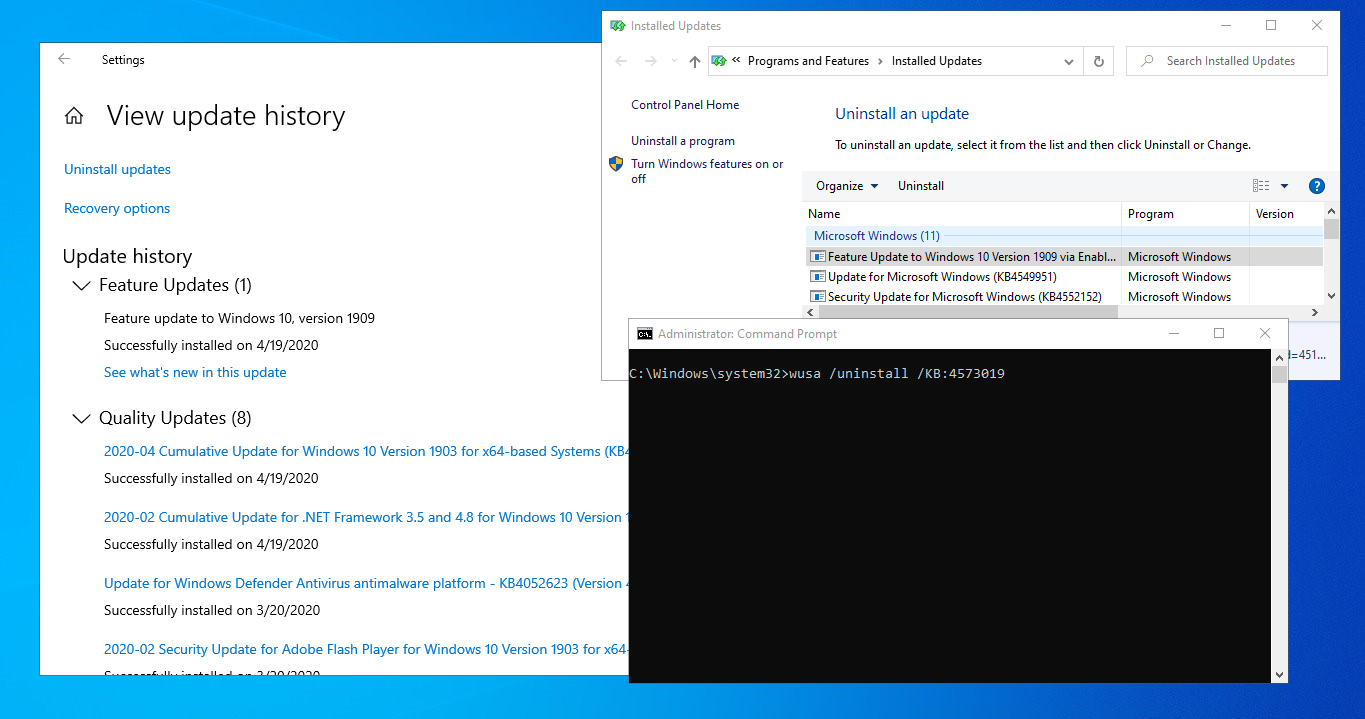The height and width of the screenshot is (719, 1365).
Task: Sort by Program column header
Action: pyautogui.click(x=1186, y=214)
